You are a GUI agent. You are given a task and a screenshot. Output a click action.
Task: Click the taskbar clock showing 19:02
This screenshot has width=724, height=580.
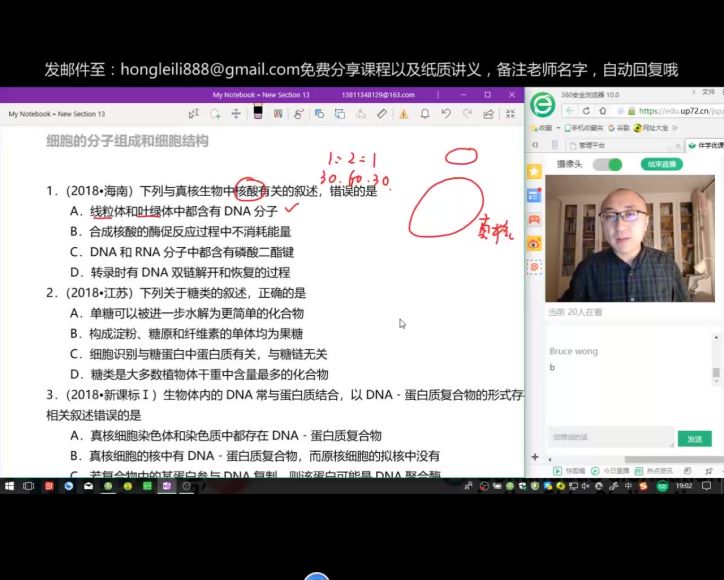point(684,486)
